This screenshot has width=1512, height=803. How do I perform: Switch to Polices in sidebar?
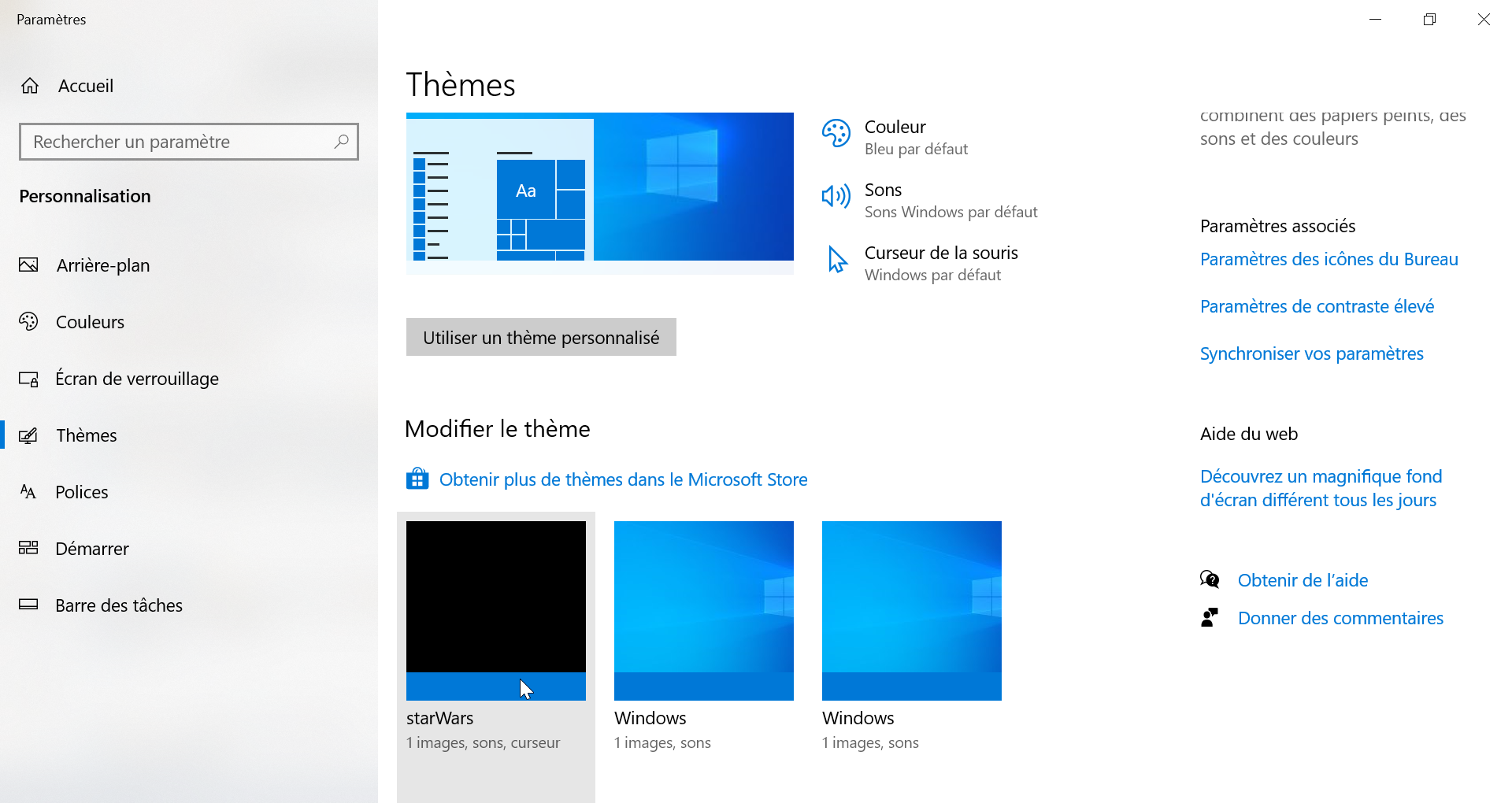81,492
